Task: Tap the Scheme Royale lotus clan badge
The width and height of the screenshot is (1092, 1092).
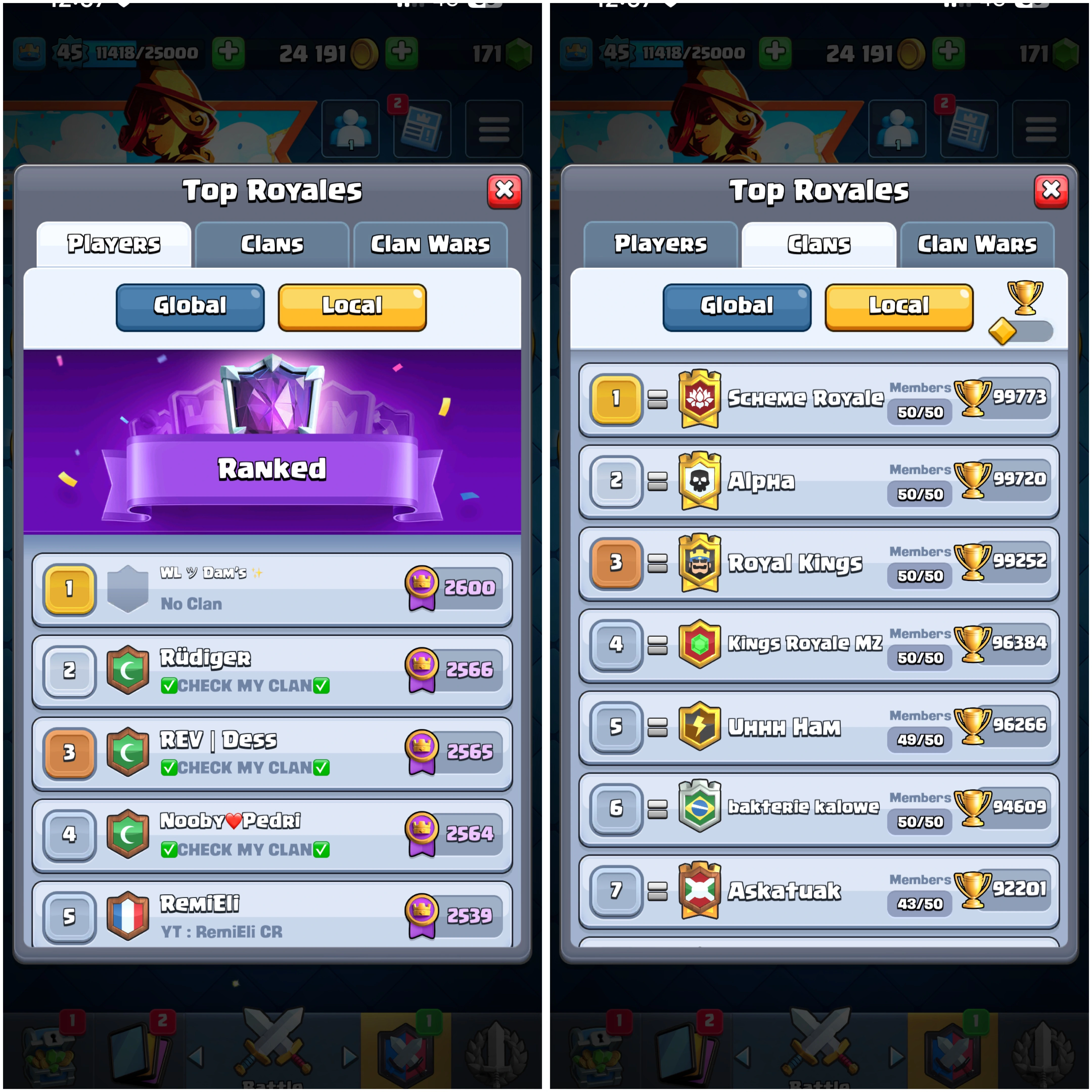Action: [x=700, y=399]
